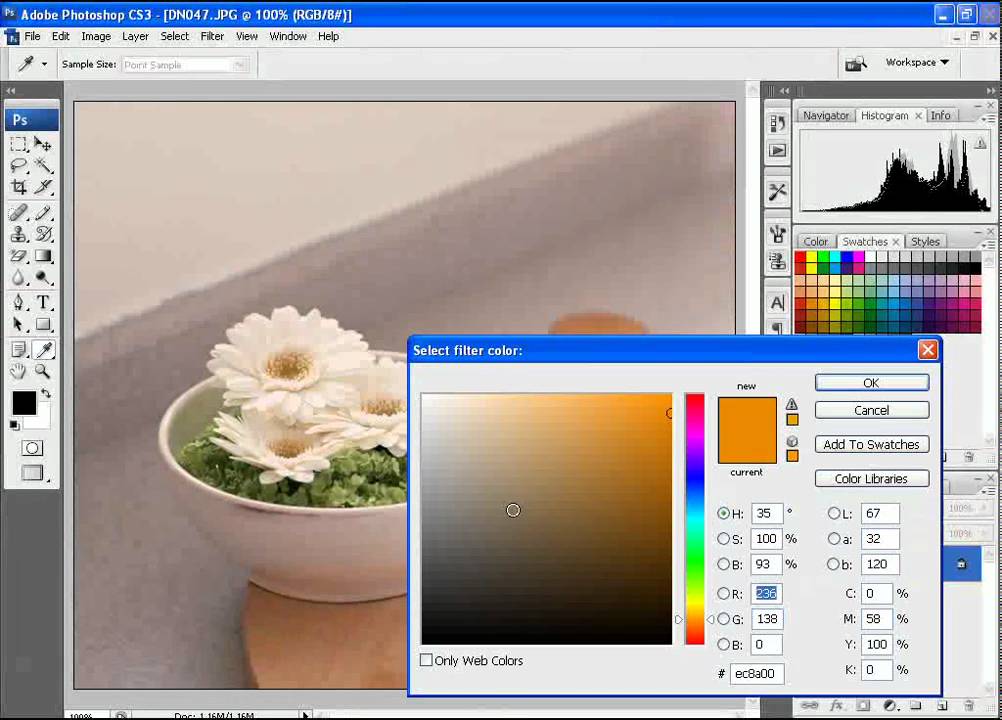
Task: Select the G green radio button
Action: click(723, 618)
